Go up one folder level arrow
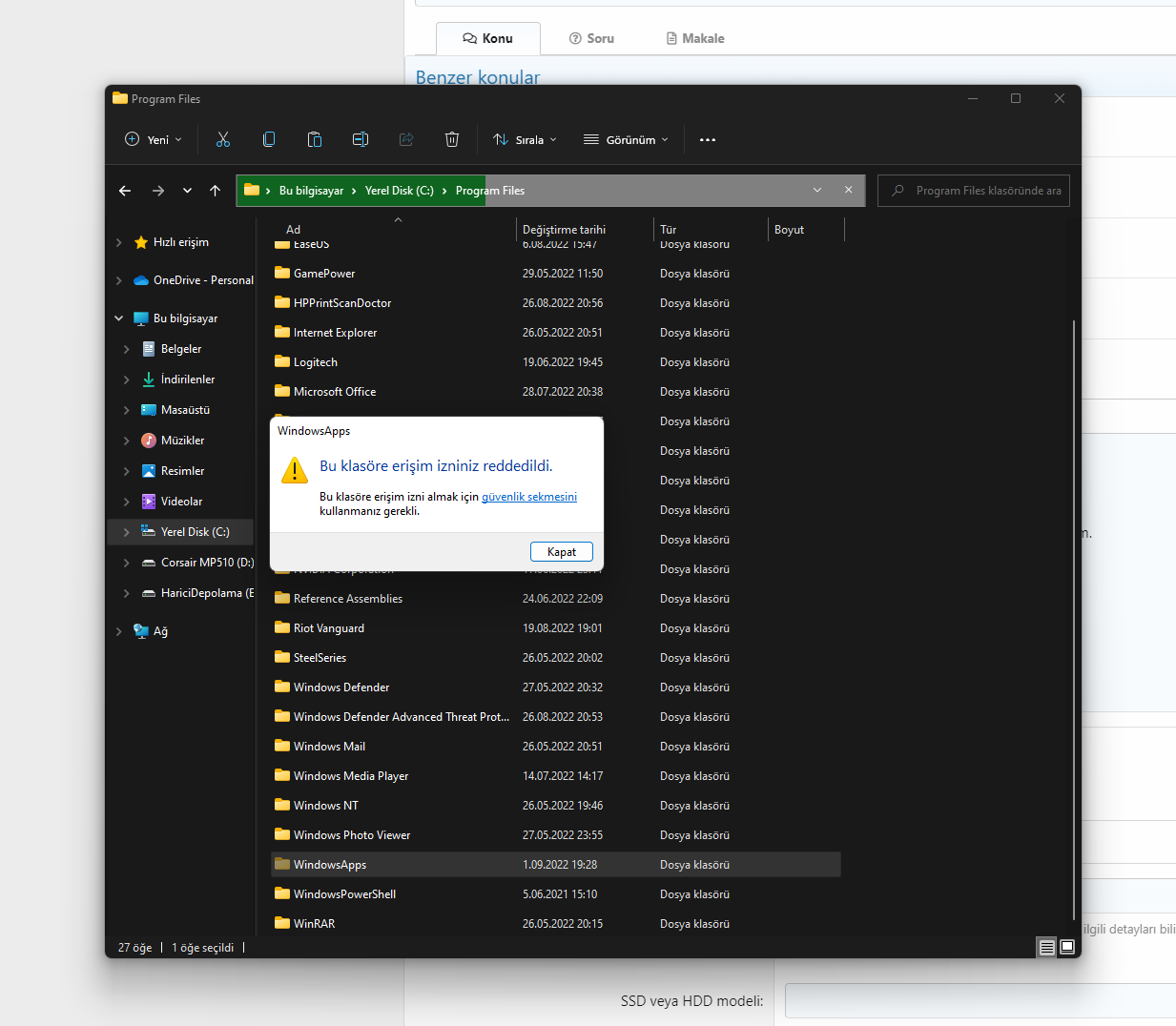The width and height of the screenshot is (1176, 1026). [x=216, y=191]
